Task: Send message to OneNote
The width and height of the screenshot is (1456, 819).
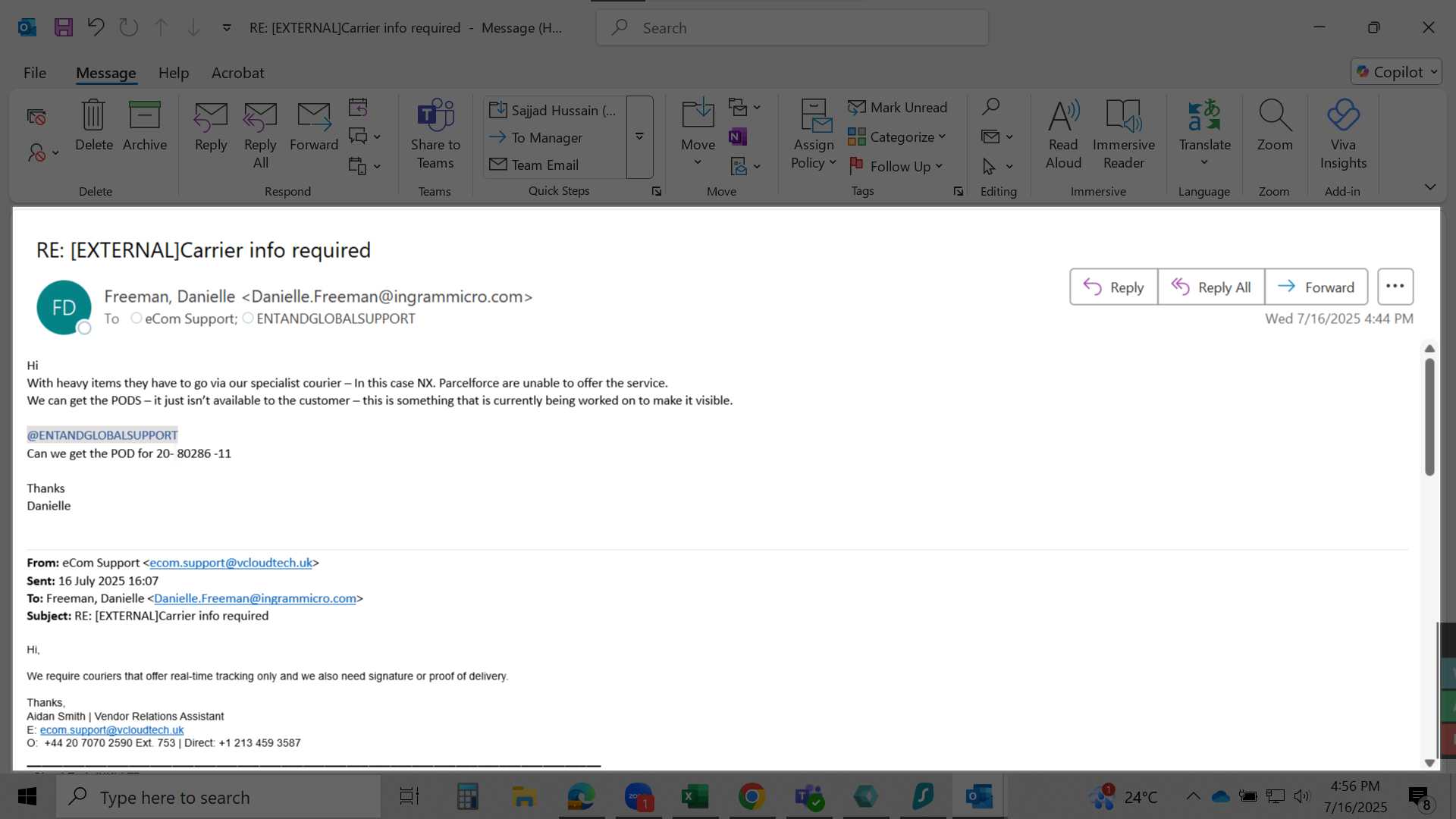Action: pos(737,136)
